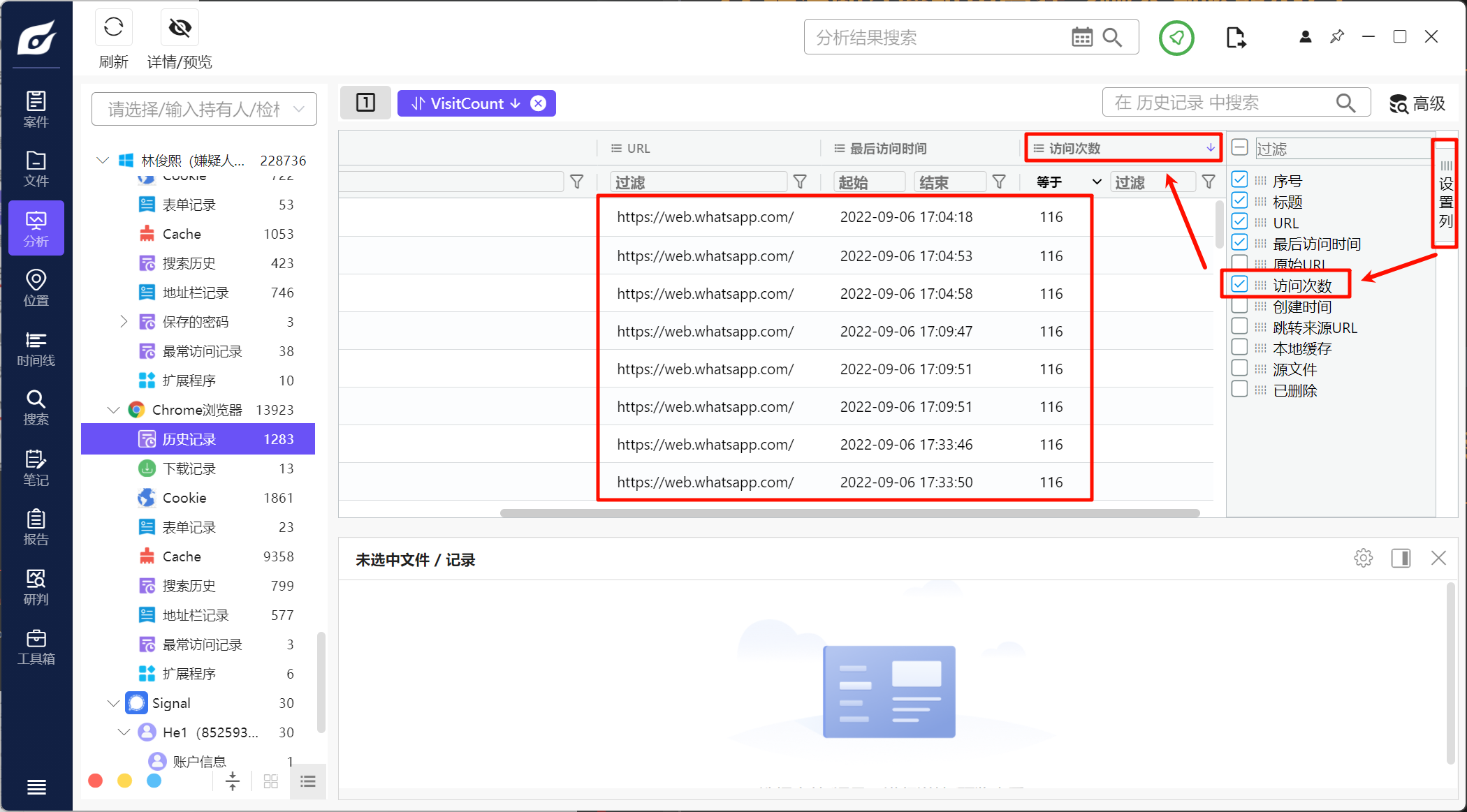Select 下载记录 in the Chrome tree
The height and width of the screenshot is (812, 1467).
pos(189,468)
